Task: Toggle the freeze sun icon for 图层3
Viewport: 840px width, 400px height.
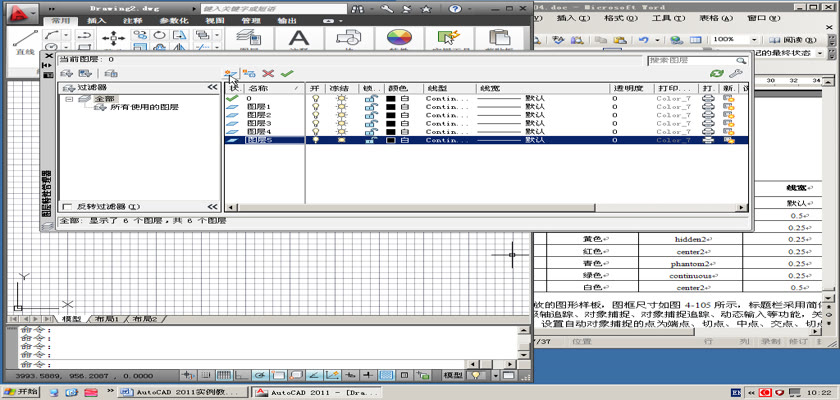Action: click(x=341, y=123)
